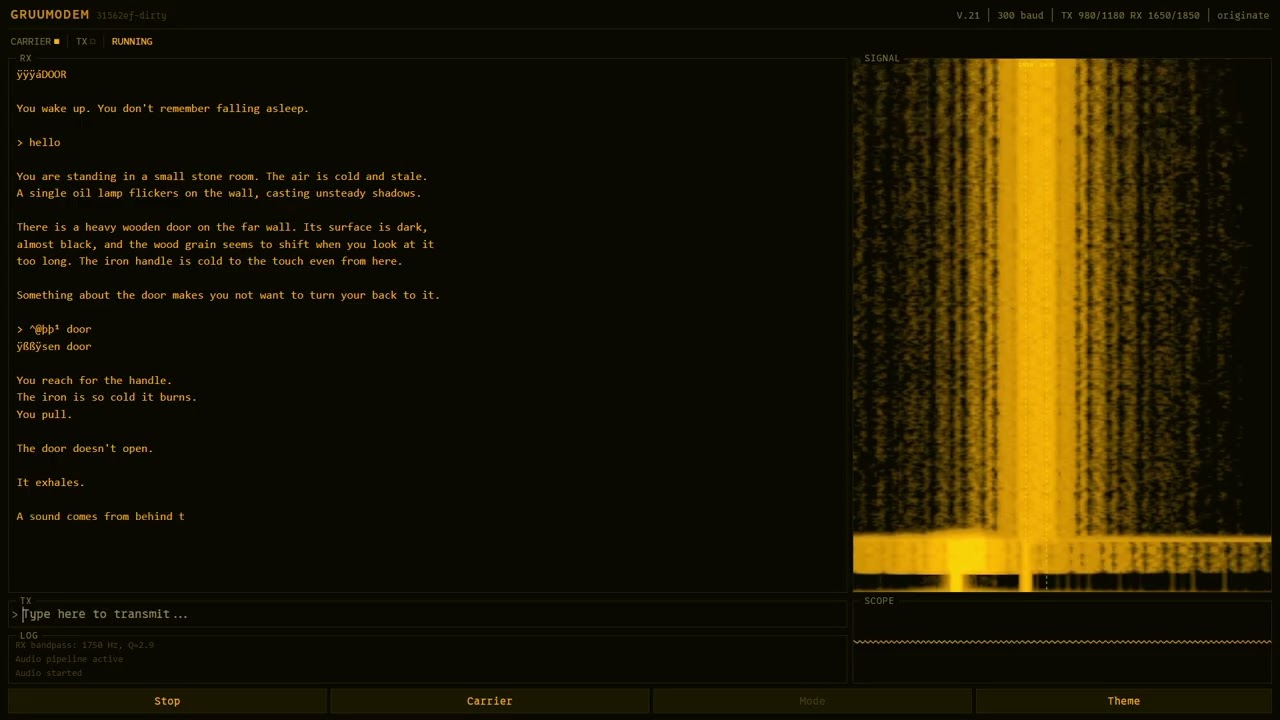The height and width of the screenshot is (720, 1280).
Task: Click the 'ÿÿÿáDOOR' header line
Action: point(41,74)
